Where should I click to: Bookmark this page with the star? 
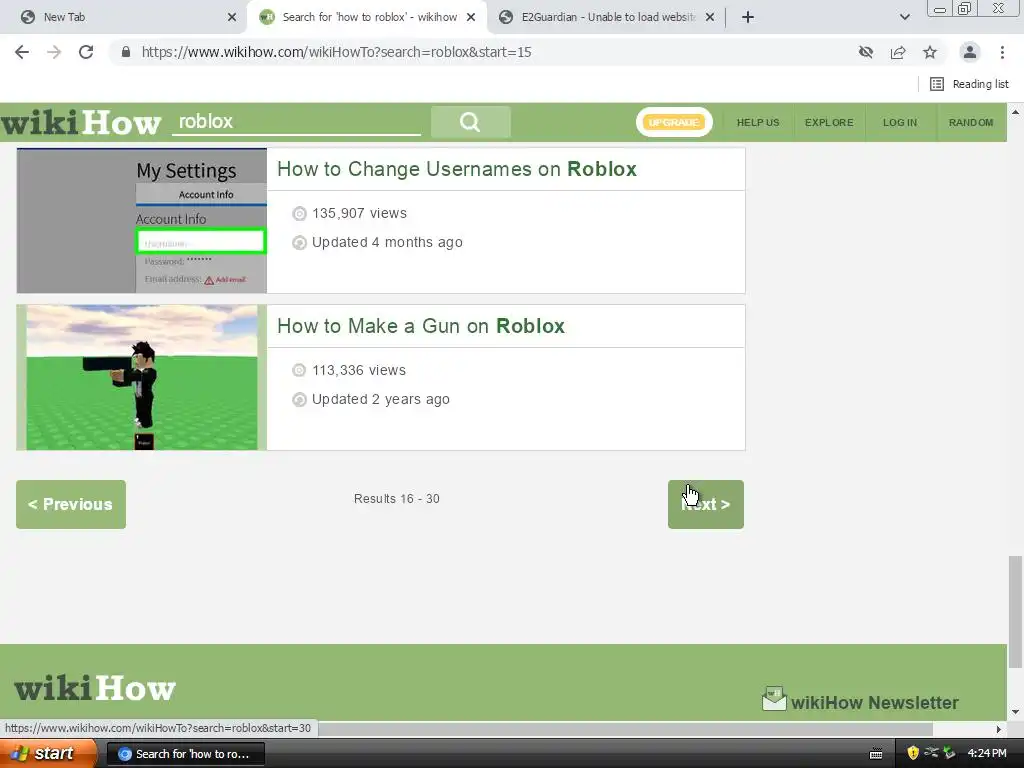930,52
